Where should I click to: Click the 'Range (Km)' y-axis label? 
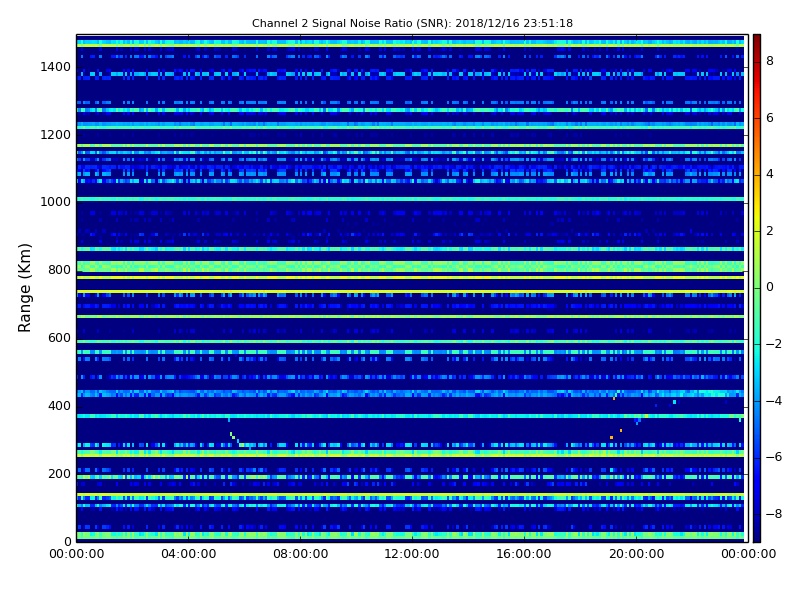[x=24, y=288]
